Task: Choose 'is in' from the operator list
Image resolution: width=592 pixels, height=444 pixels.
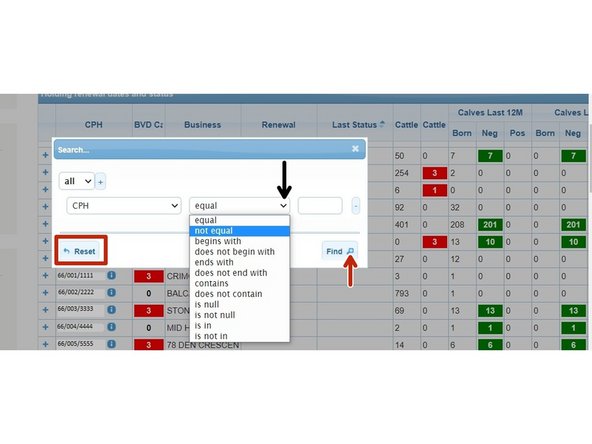Action: [x=239, y=326]
